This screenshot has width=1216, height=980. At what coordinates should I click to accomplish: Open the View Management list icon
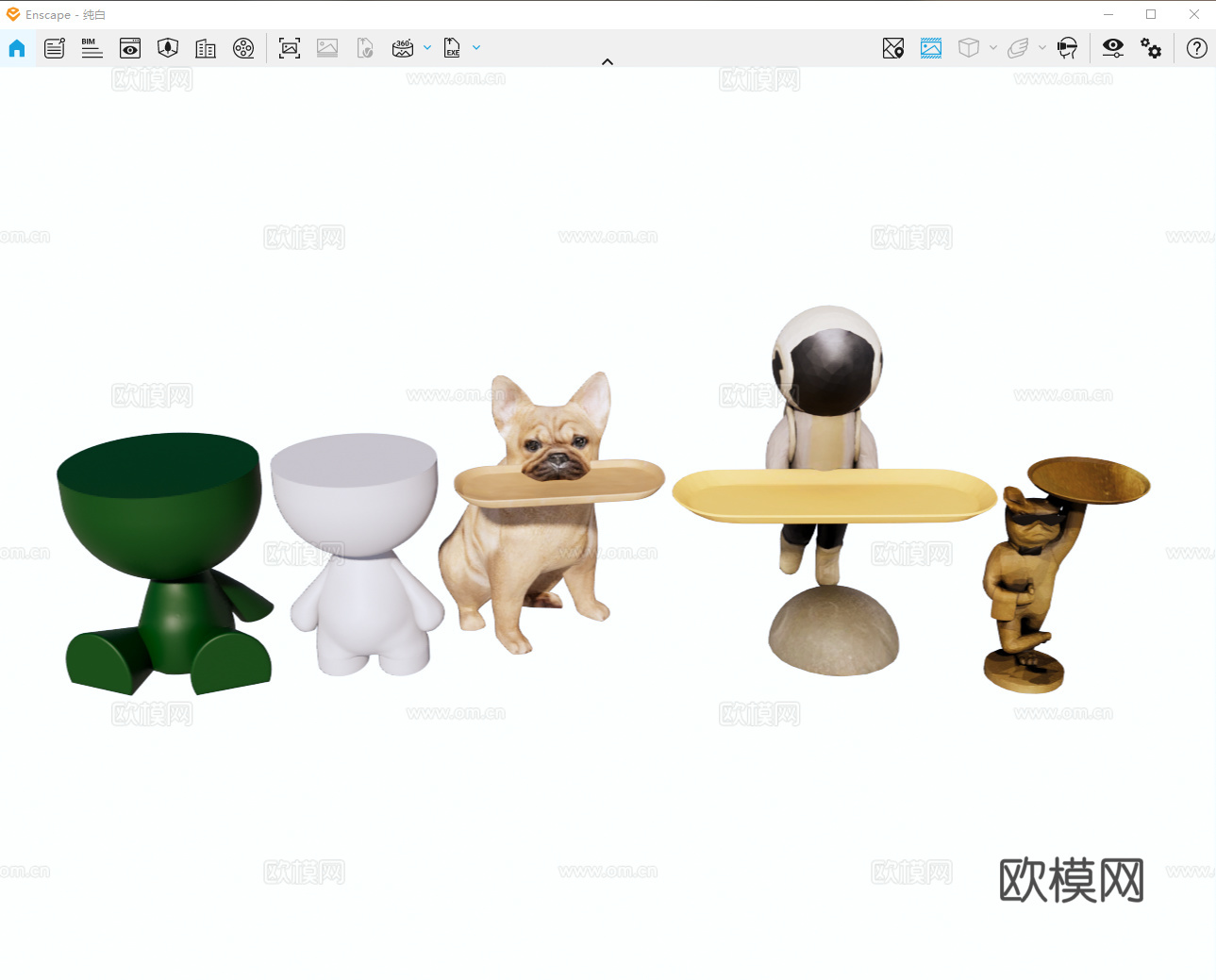55,48
